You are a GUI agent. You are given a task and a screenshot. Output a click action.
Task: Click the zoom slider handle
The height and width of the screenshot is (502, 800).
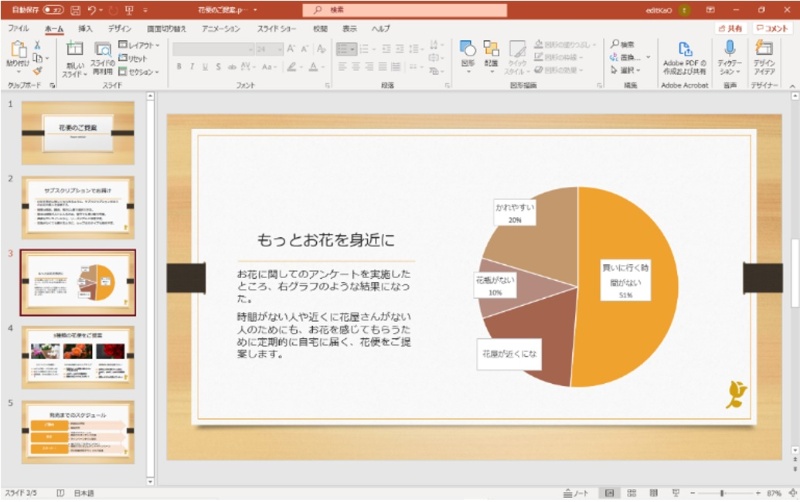[x=721, y=493]
